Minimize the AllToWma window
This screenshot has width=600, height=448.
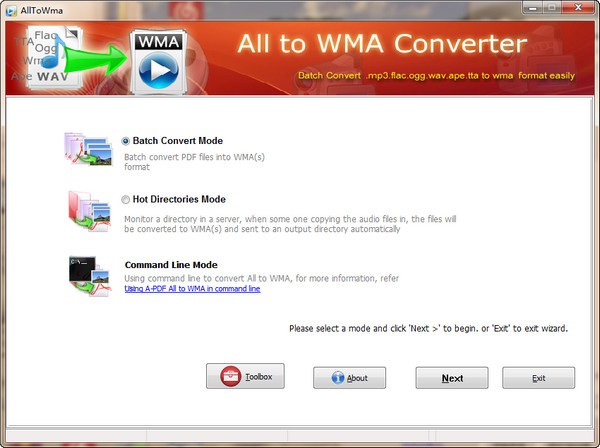point(534,7)
